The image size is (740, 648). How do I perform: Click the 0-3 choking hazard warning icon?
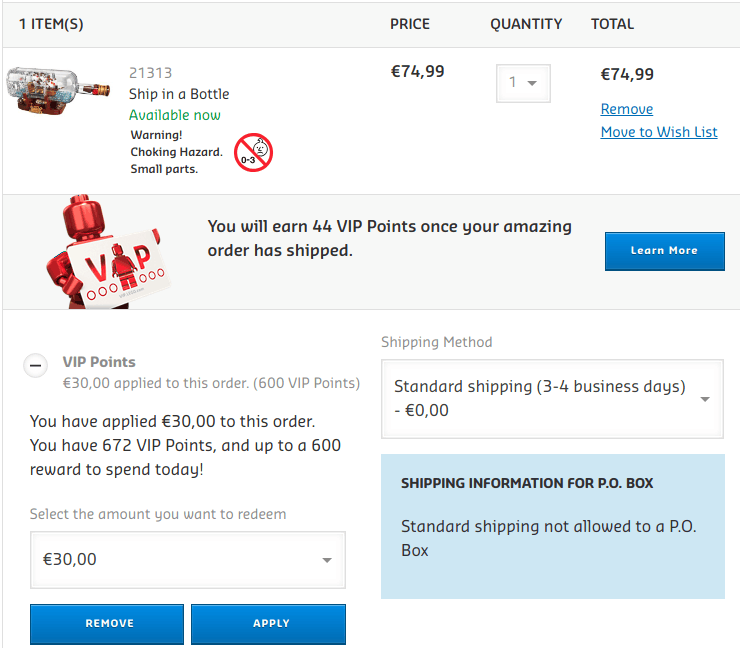click(253, 153)
